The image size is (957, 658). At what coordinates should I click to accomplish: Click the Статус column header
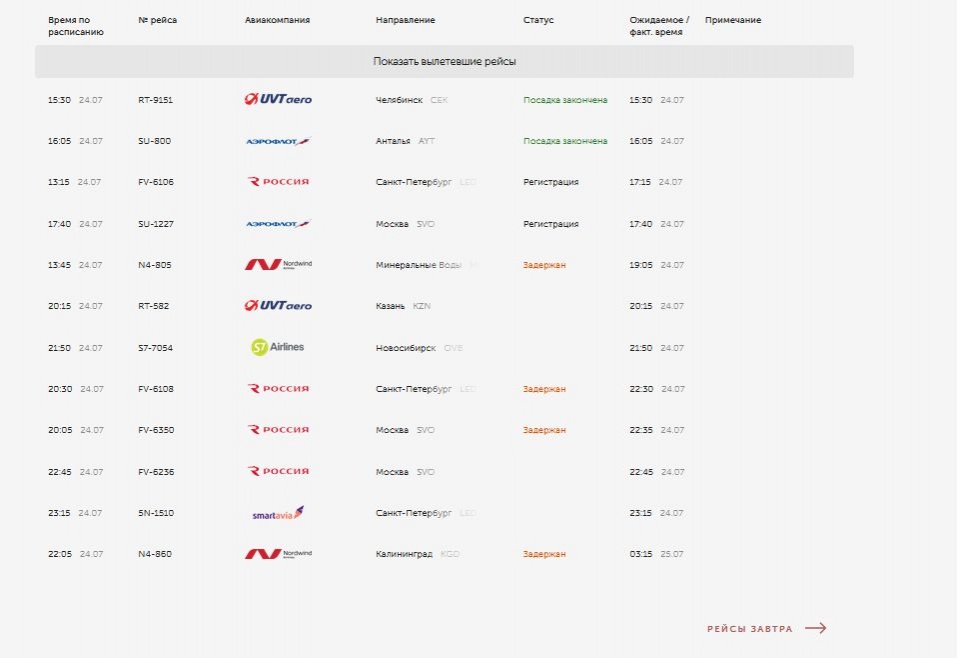(538, 20)
